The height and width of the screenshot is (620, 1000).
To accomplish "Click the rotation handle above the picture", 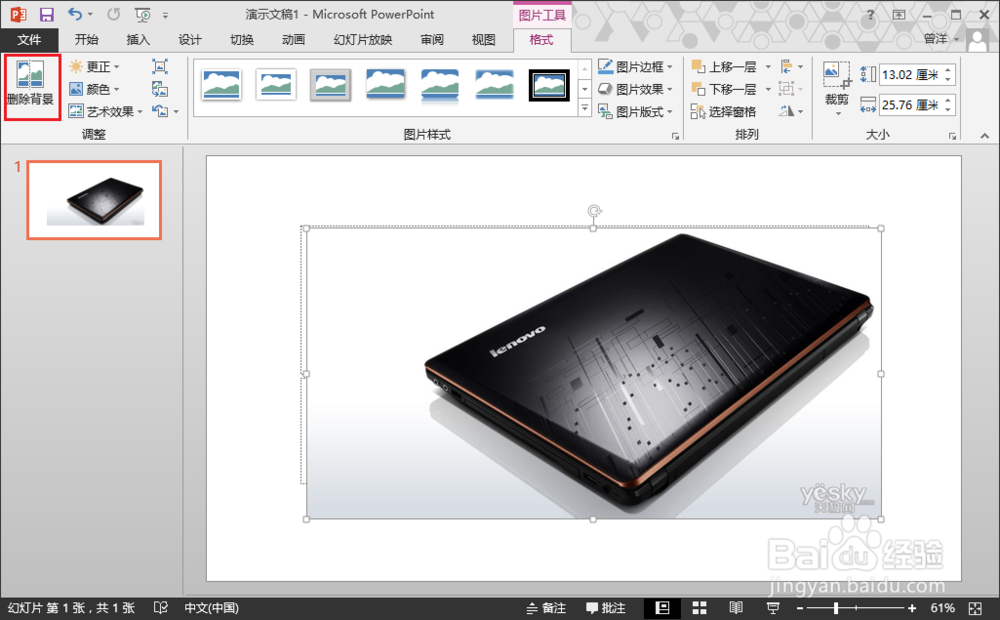I will (x=594, y=211).
